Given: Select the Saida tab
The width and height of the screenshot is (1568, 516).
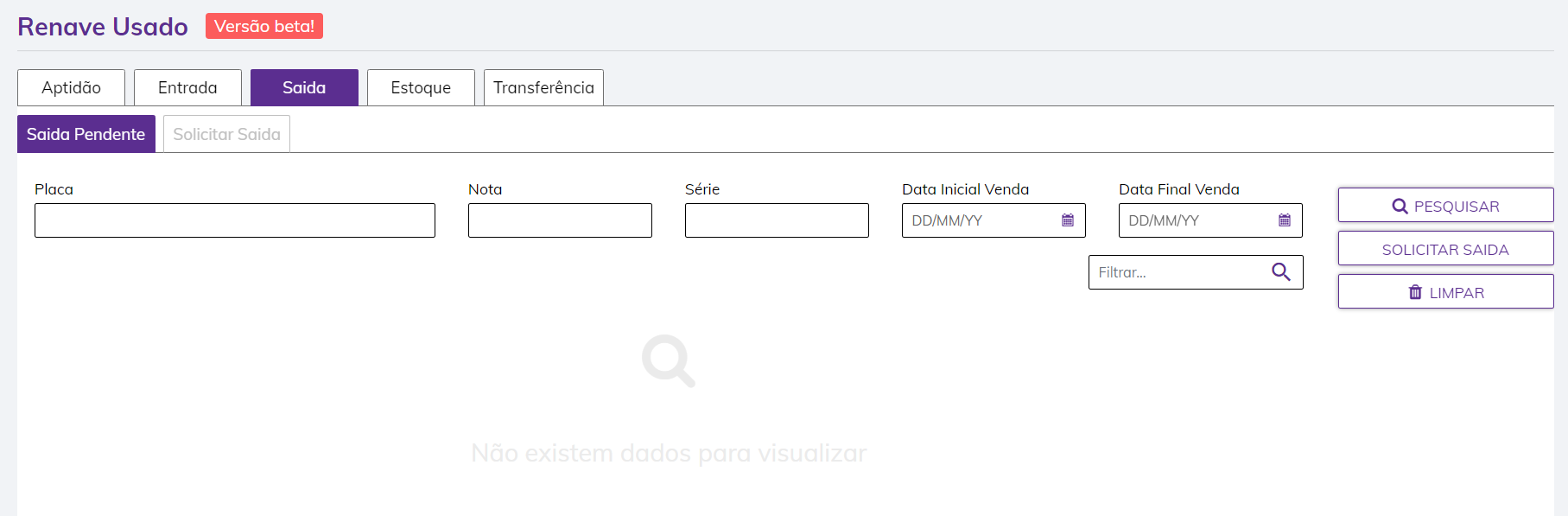Looking at the screenshot, I should [x=304, y=87].
